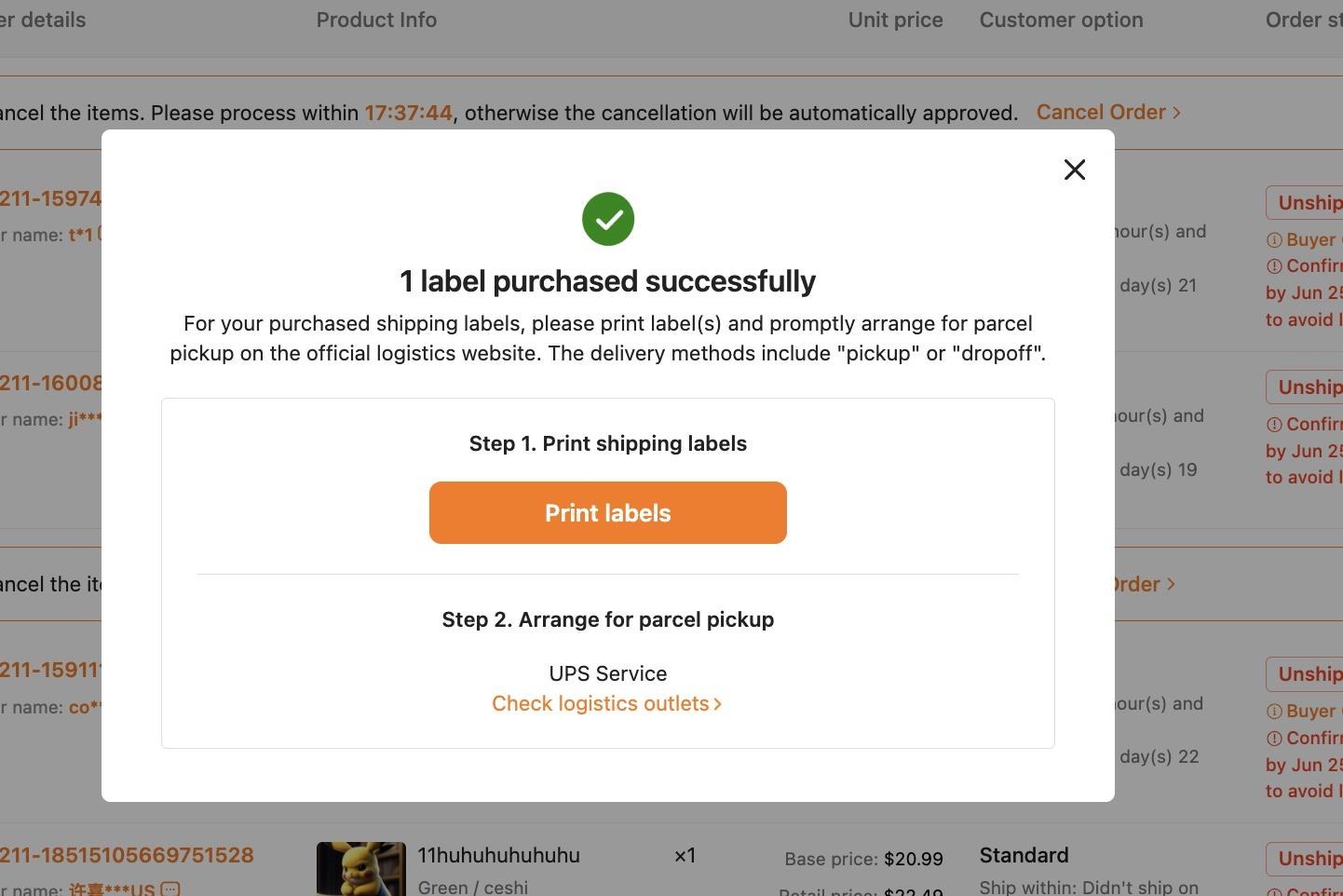The image size is (1343, 896).
Task: Close the label purchased dialog
Action: [x=1075, y=170]
